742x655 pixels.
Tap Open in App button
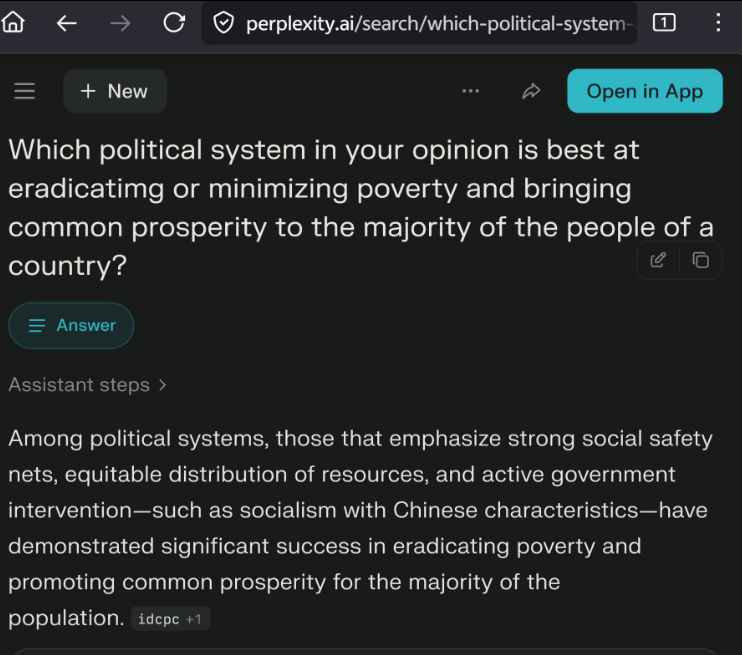(x=645, y=91)
